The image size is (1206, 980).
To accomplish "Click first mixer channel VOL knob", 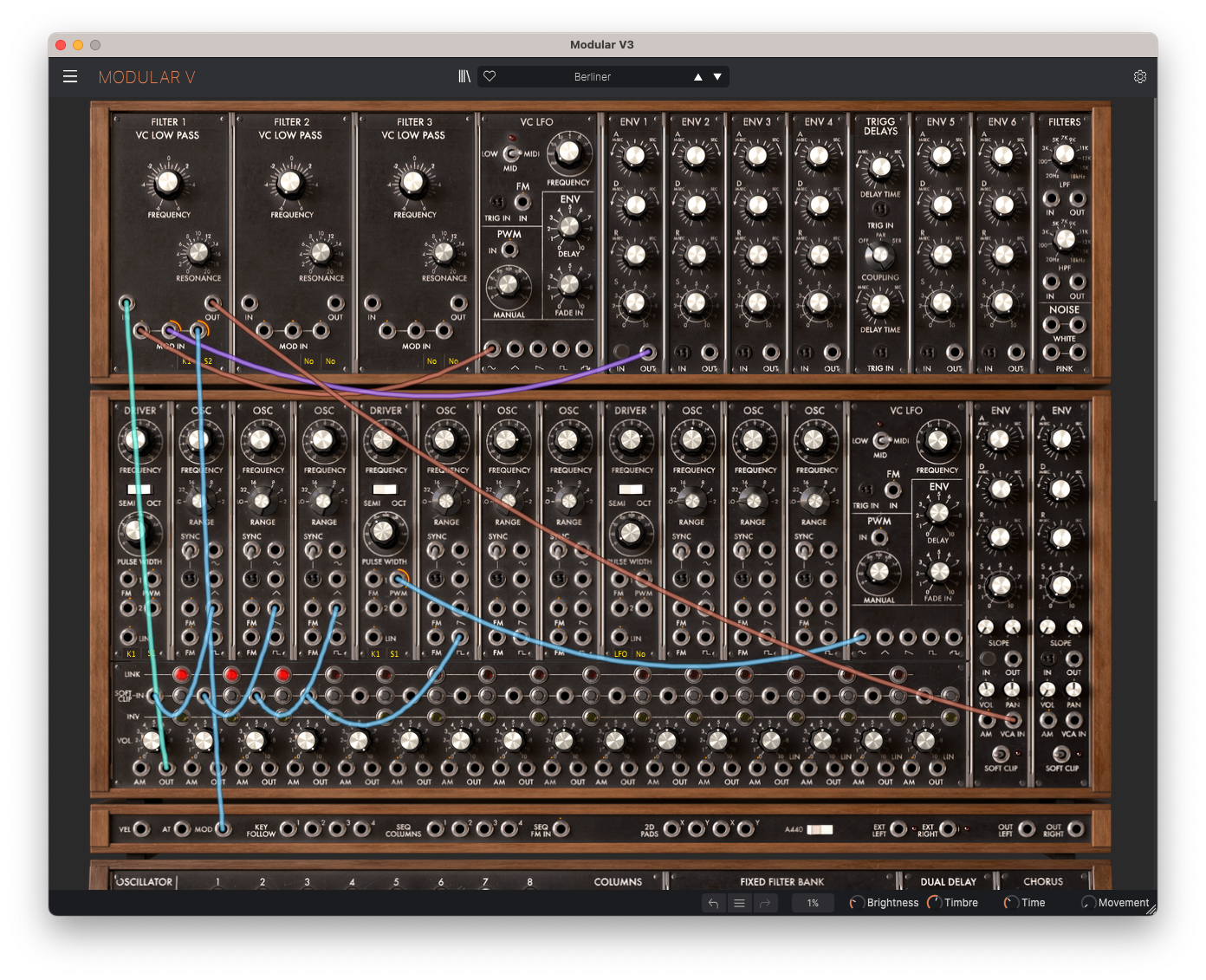I will pyautogui.click(x=152, y=740).
